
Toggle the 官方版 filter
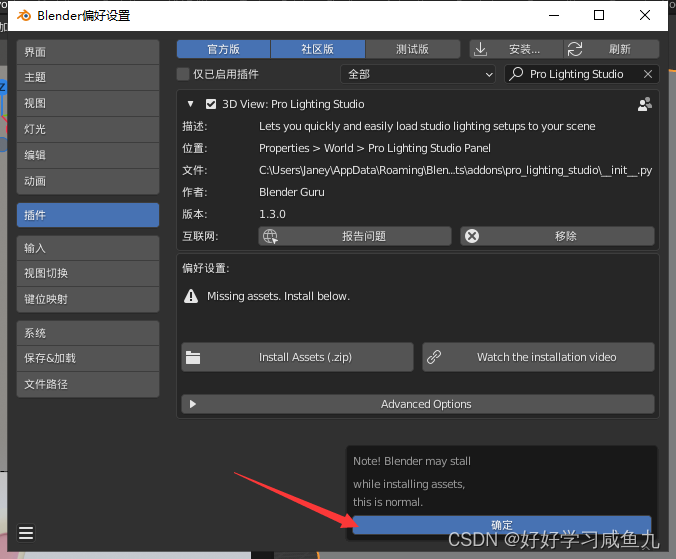click(x=223, y=49)
